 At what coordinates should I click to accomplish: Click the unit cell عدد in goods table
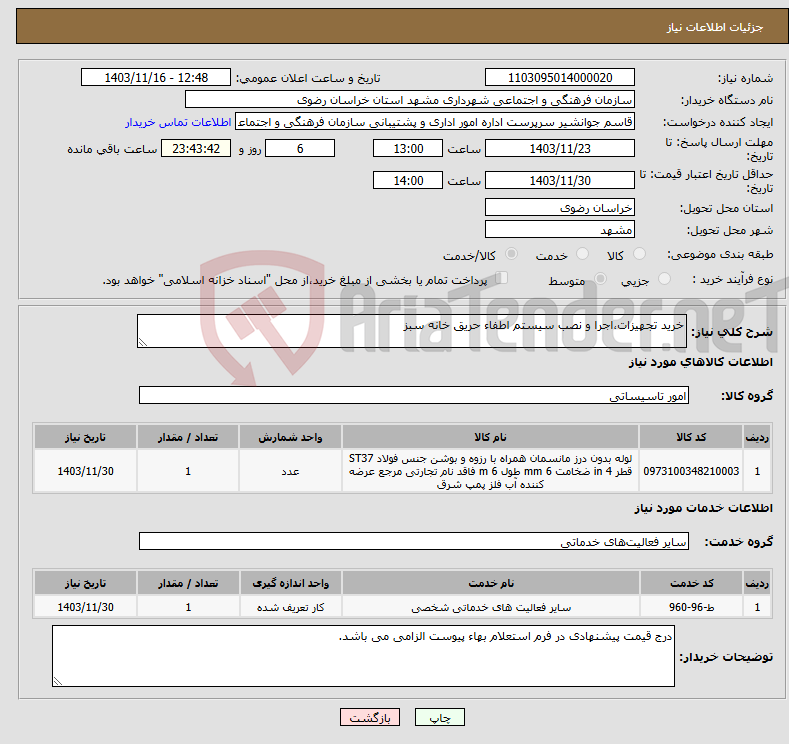[x=290, y=471]
